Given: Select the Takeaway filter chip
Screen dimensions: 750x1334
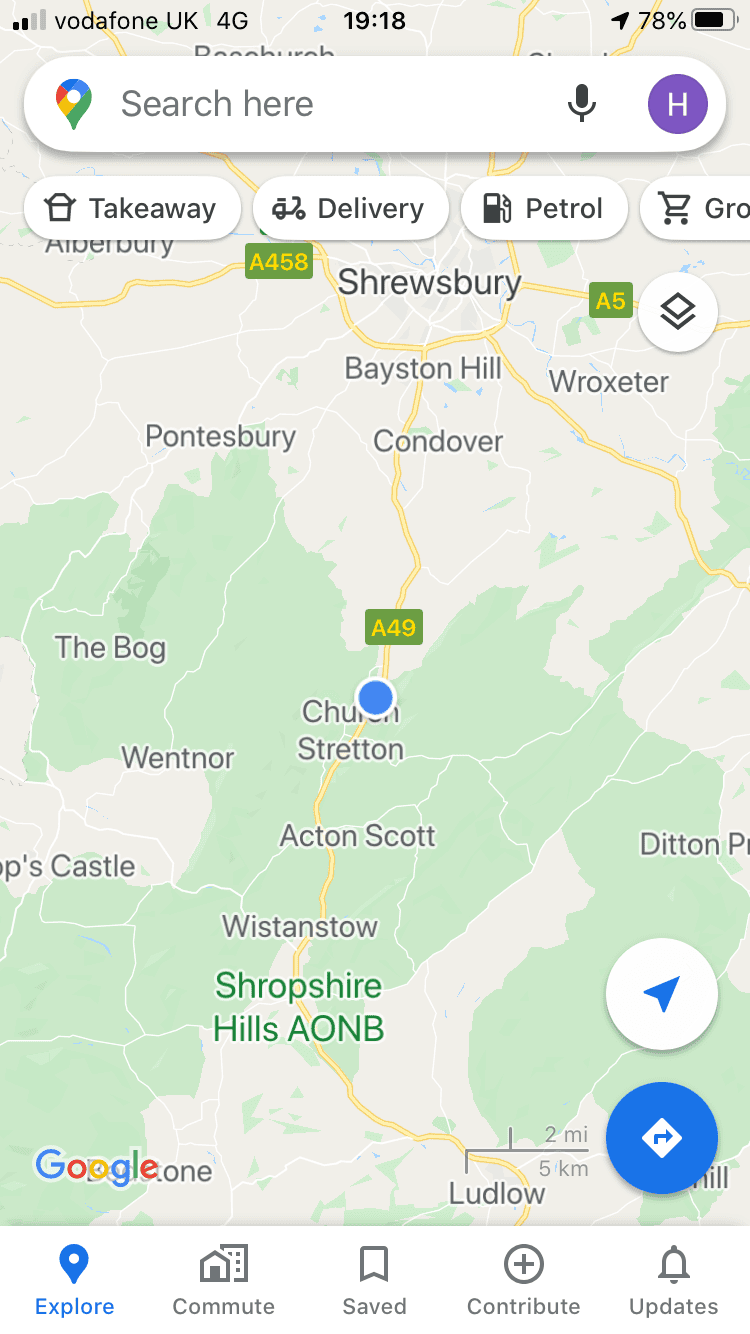Looking at the screenshot, I should (x=132, y=208).
